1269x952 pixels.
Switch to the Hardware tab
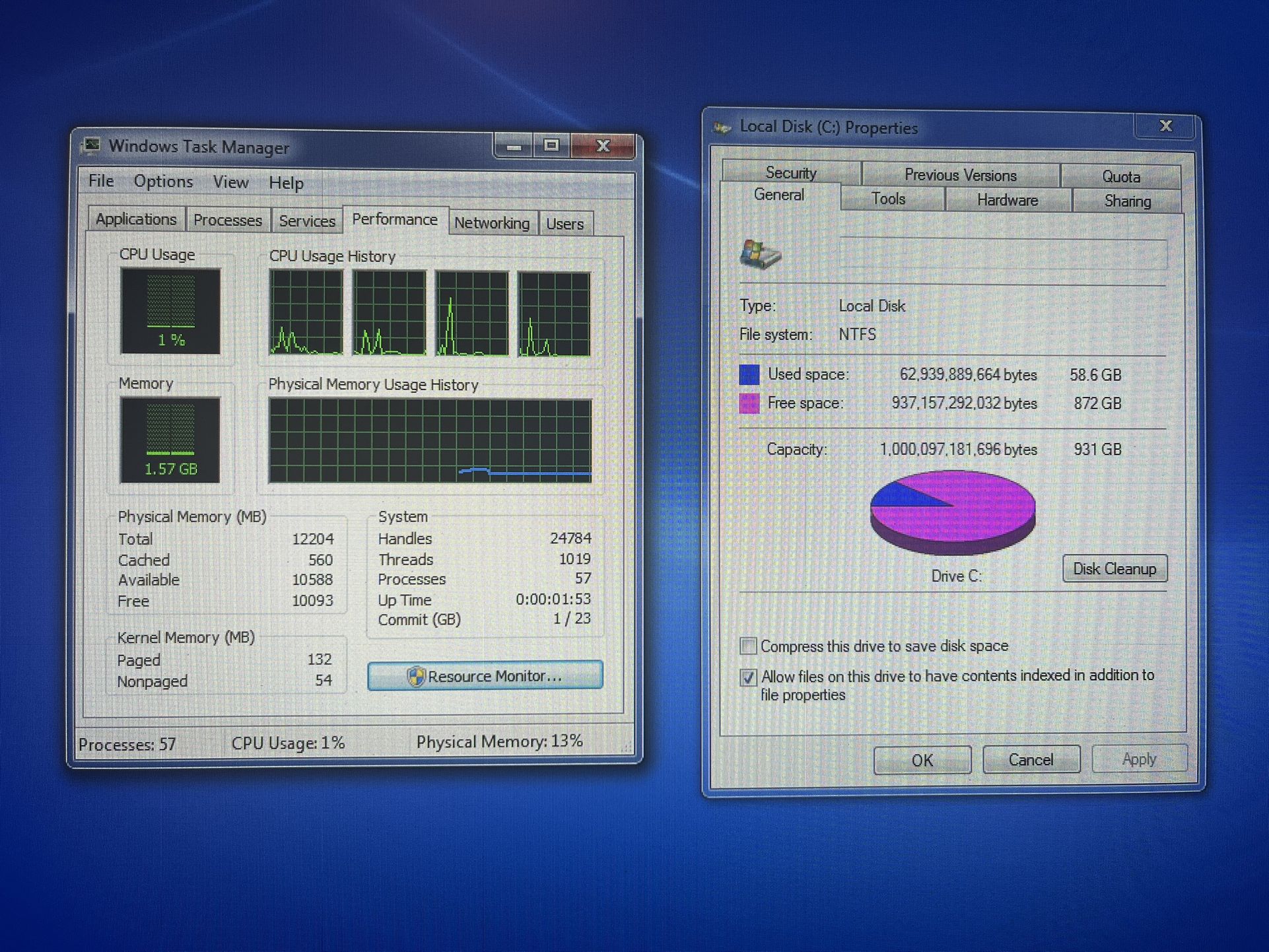click(x=1007, y=199)
